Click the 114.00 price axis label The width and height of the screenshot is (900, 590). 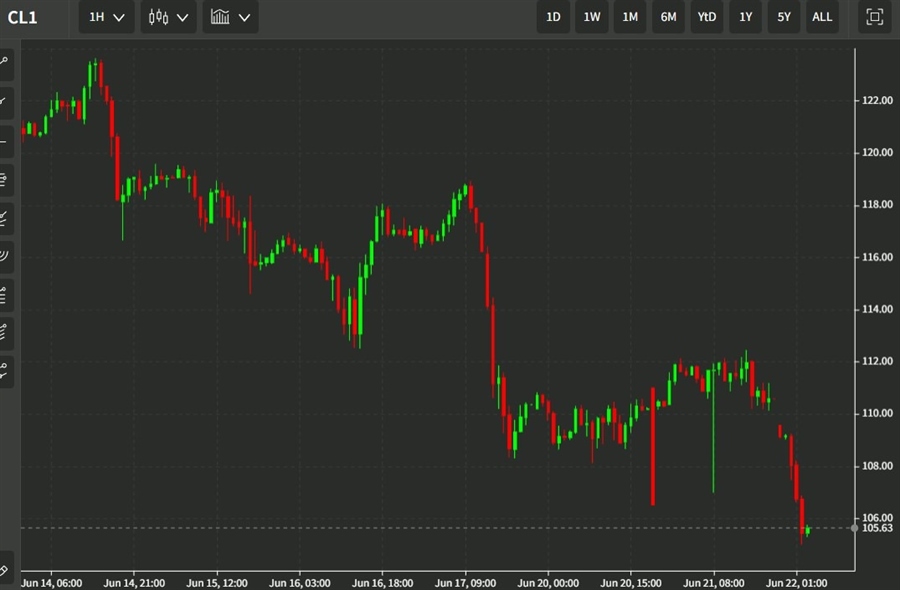tap(878, 309)
